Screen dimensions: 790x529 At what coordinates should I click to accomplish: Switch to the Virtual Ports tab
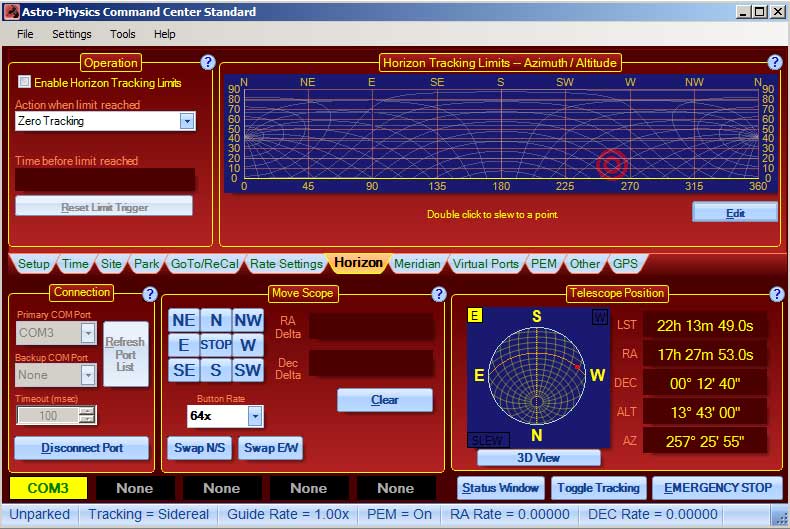(485, 263)
